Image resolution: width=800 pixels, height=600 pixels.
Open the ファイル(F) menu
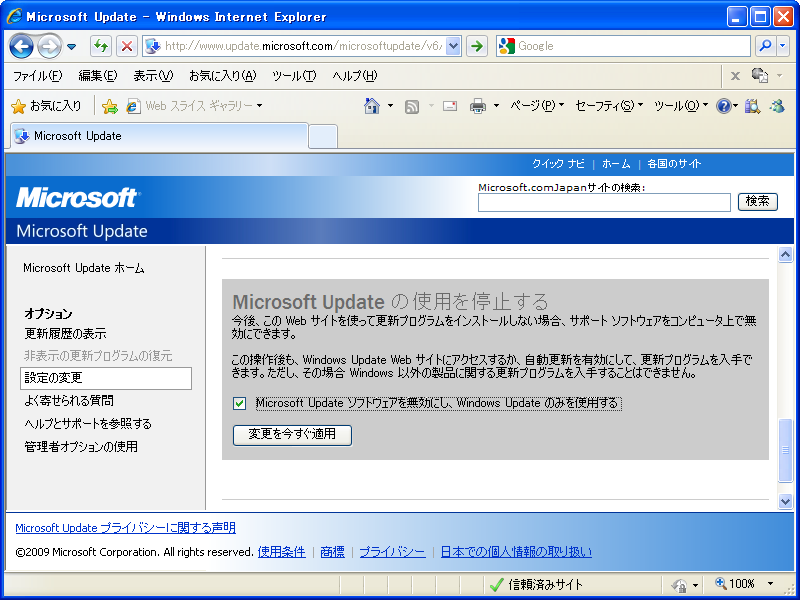pyautogui.click(x=38, y=76)
